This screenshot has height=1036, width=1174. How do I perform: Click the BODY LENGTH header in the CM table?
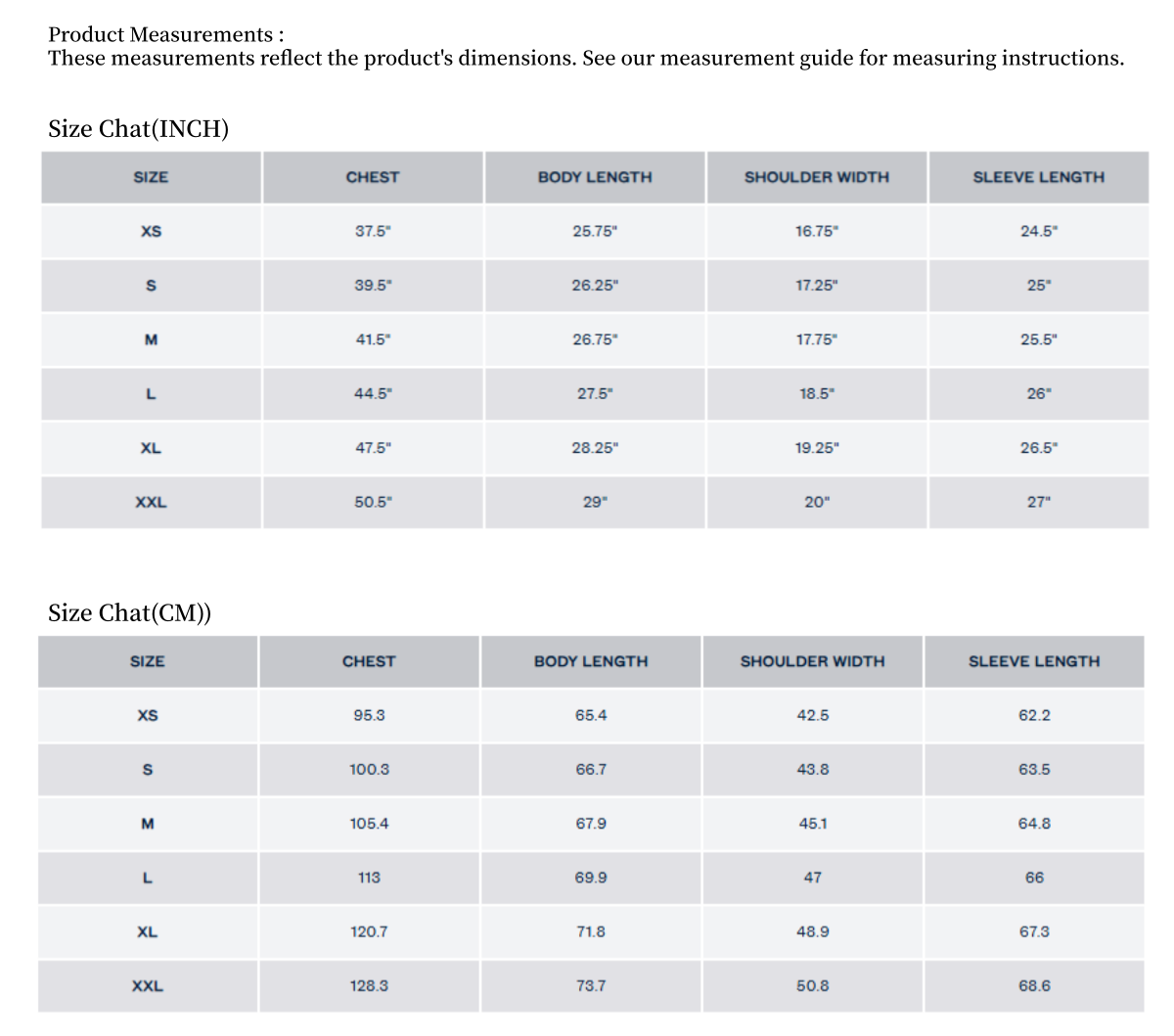point(591,661)
